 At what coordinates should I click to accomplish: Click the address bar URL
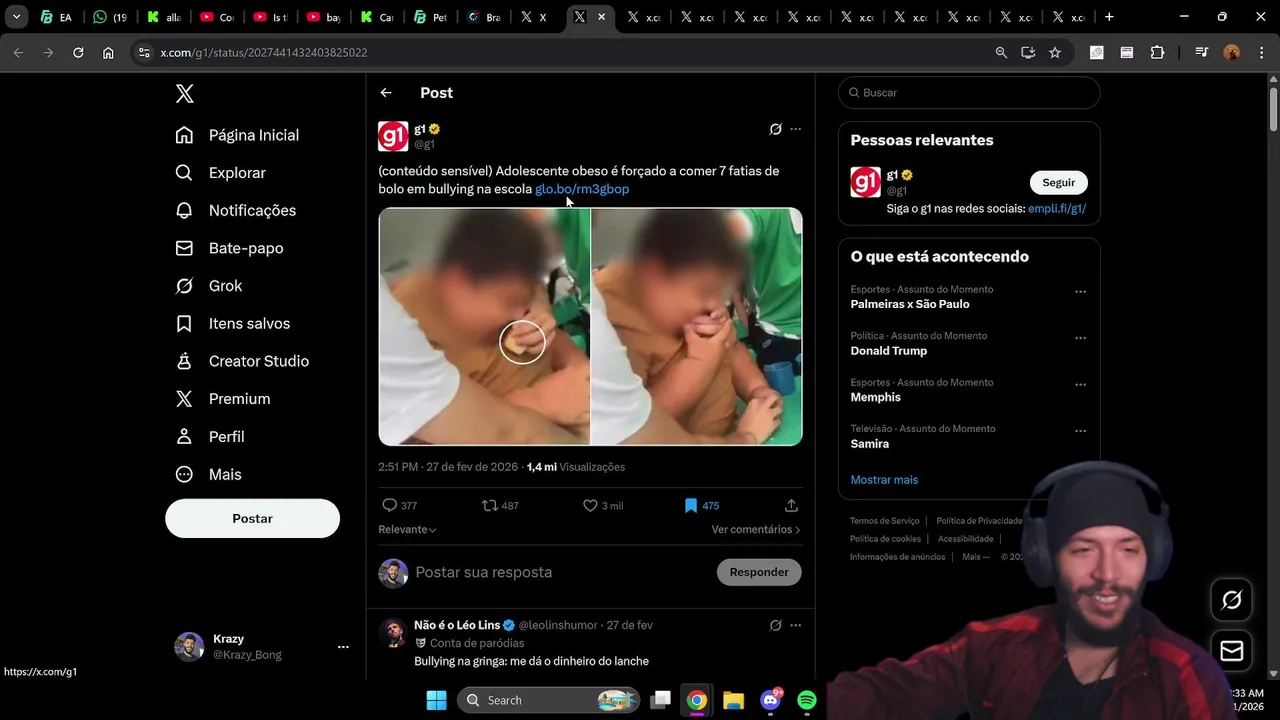coord(264,53)
